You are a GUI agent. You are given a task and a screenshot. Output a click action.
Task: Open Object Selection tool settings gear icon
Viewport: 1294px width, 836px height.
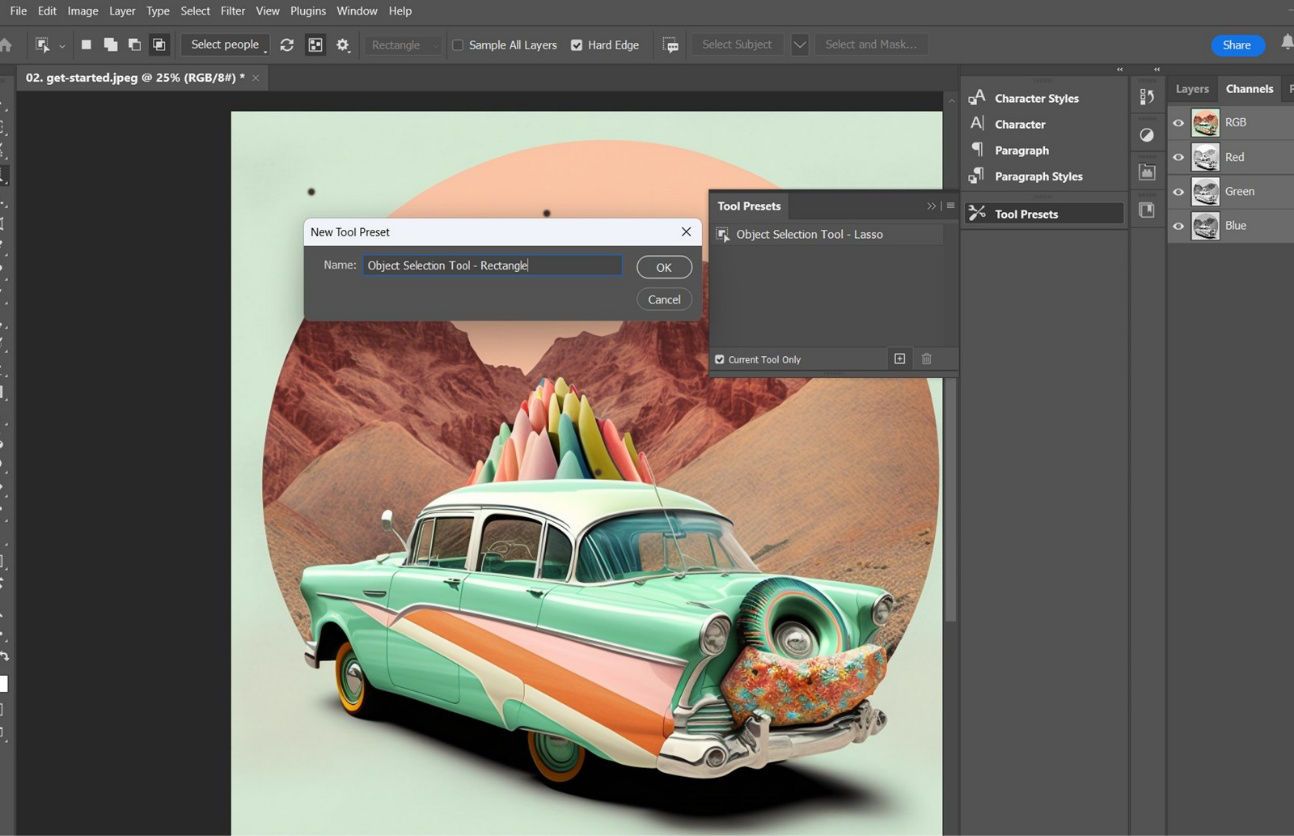pyautogui.click(x=340, y=44)
